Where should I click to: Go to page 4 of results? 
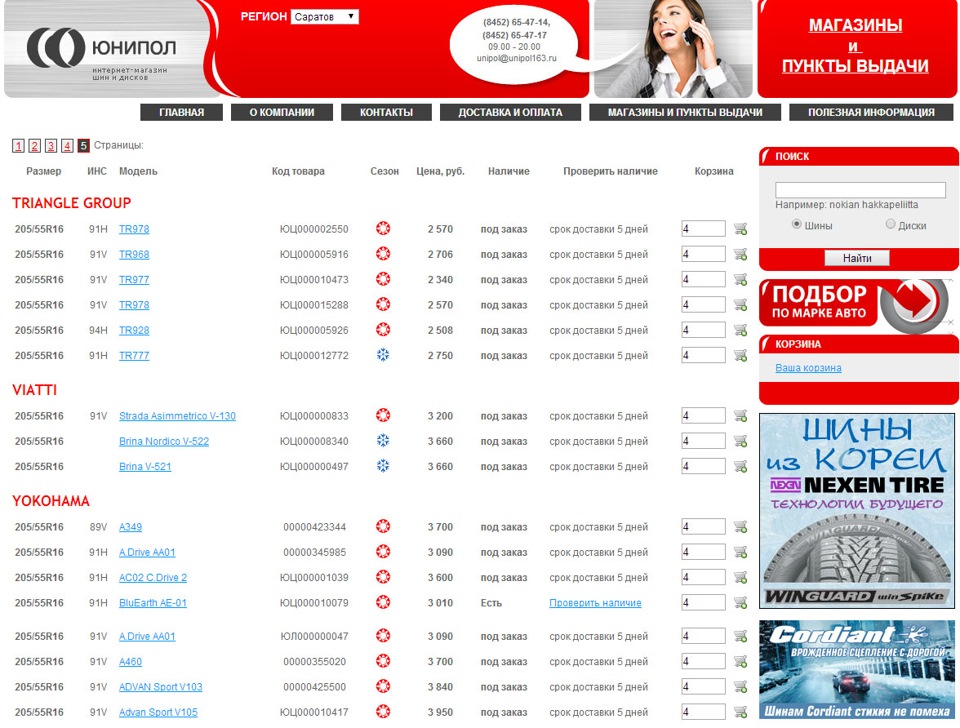[x=67, y=146]
